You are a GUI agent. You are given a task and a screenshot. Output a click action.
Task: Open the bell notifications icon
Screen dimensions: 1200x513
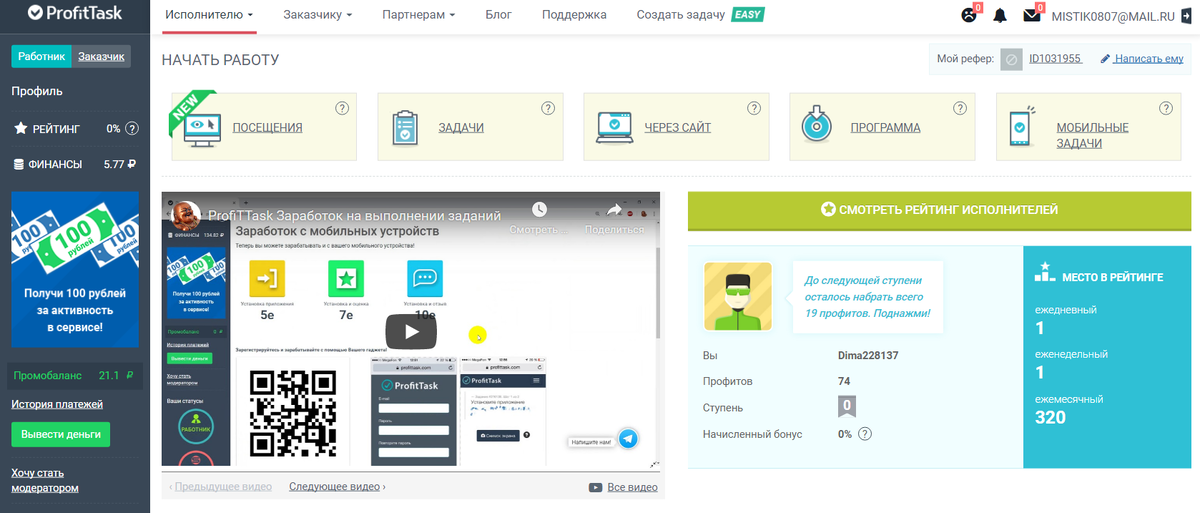click(1000, 15)
